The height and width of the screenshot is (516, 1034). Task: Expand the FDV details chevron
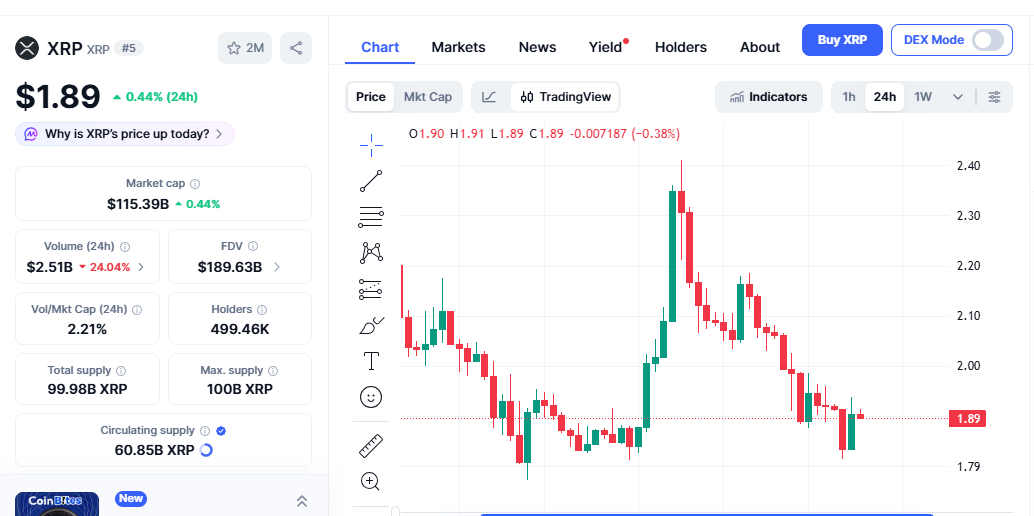[277, 267]
